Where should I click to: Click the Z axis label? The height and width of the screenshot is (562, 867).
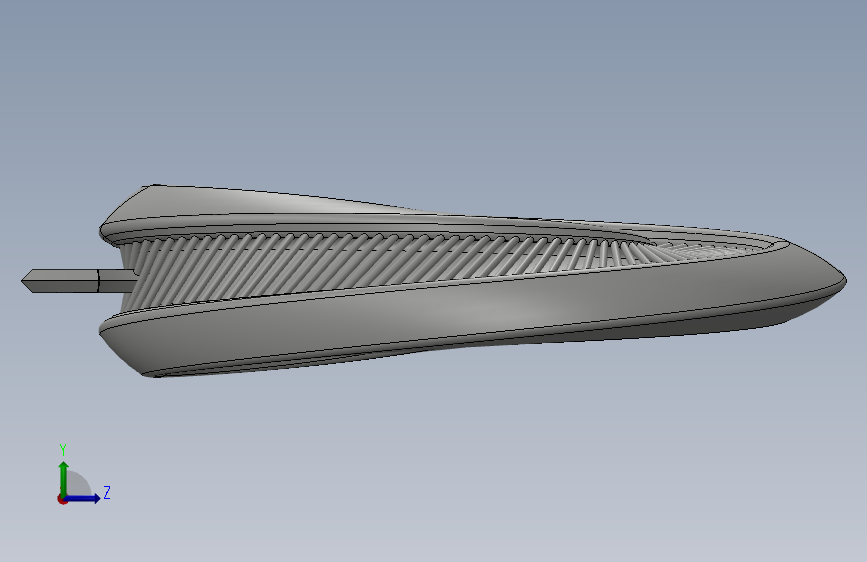click(107, 492)
